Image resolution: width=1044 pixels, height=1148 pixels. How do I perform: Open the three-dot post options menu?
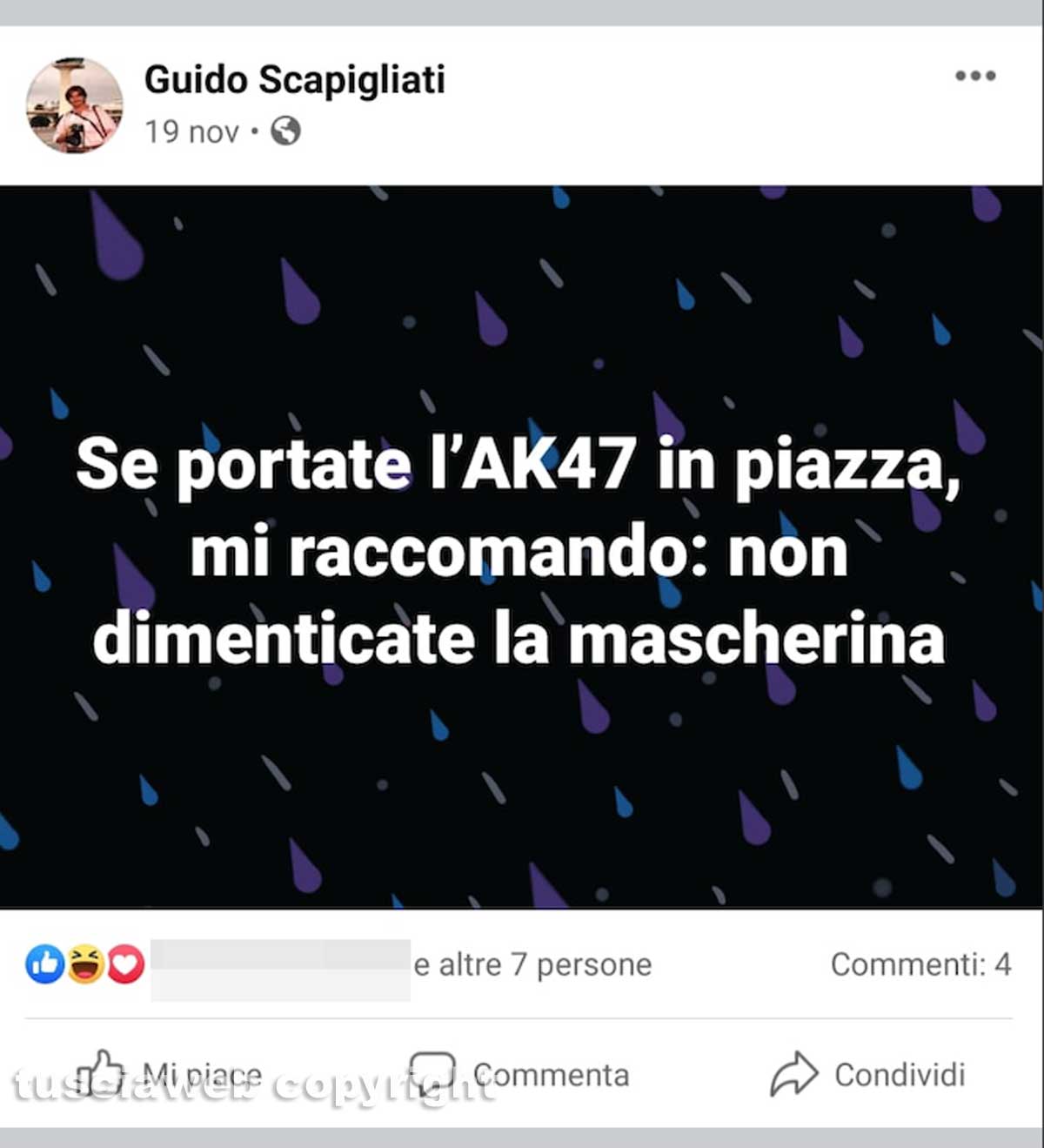point(975,76)
